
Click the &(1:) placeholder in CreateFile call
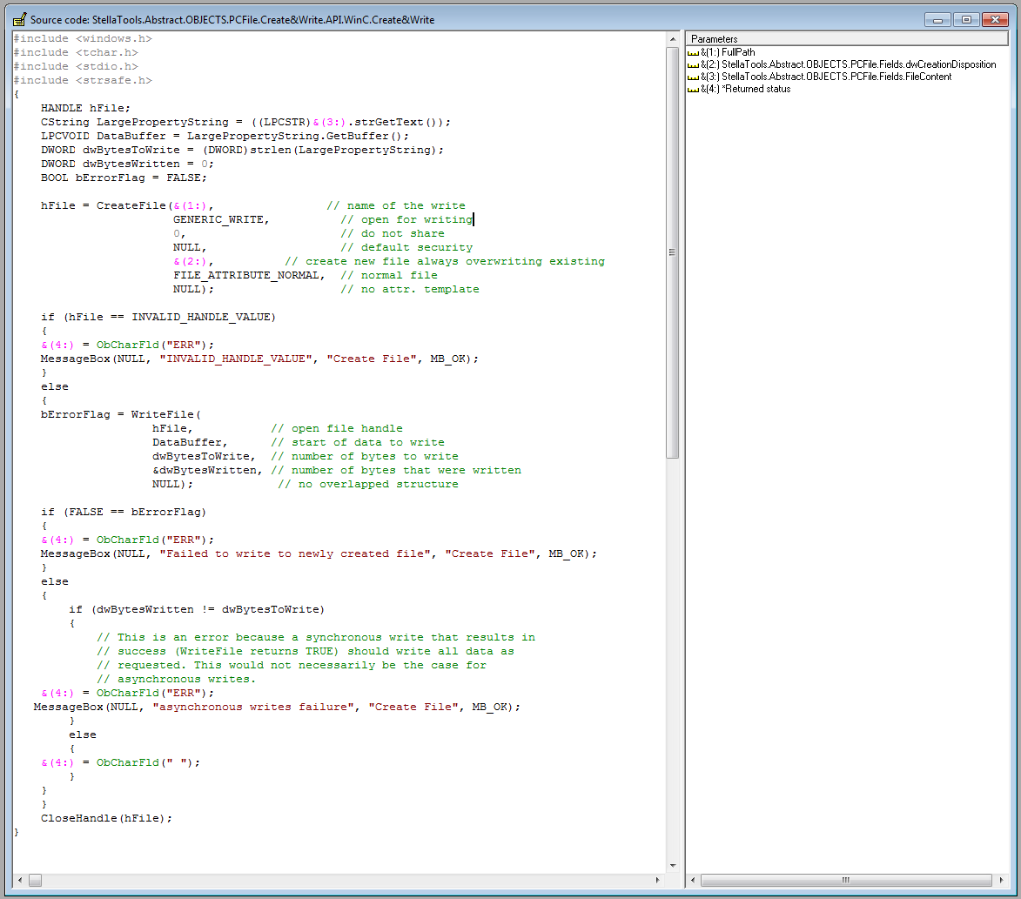point(190,206)
